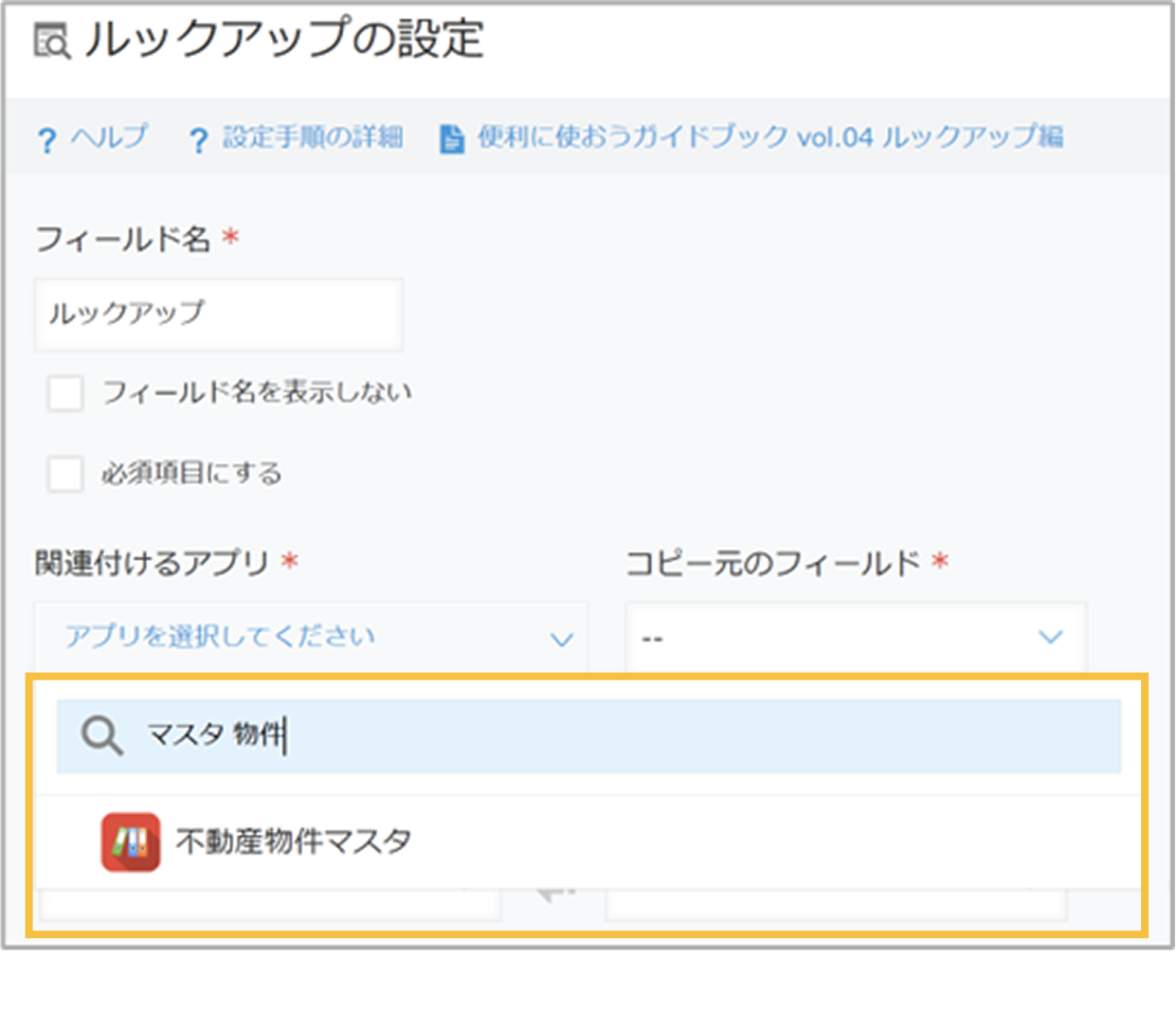The image size is (1176, 1029).
Task: Select 不動産物件マスタ from the search results
Action: 294,841
